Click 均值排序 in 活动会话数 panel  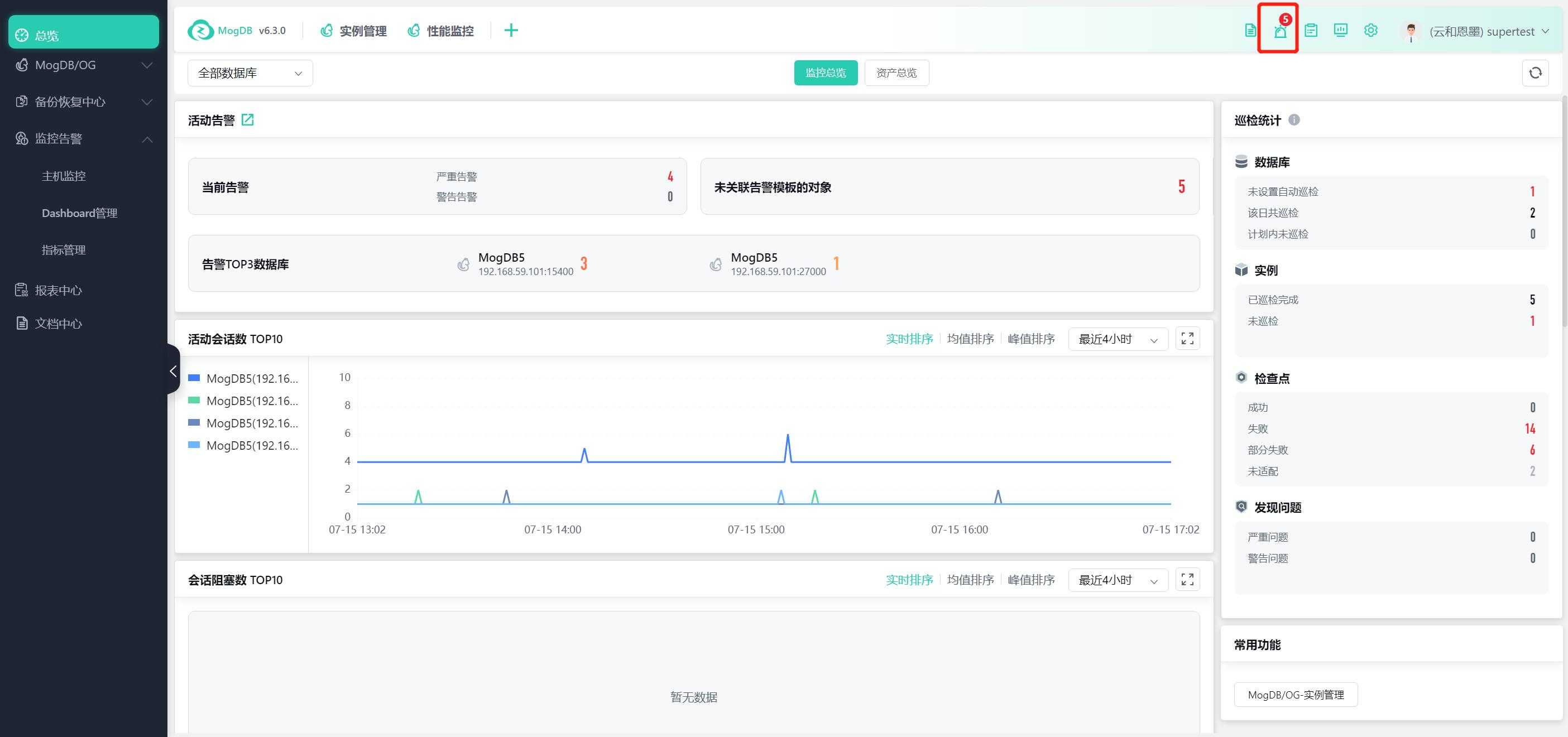(970, 339)
